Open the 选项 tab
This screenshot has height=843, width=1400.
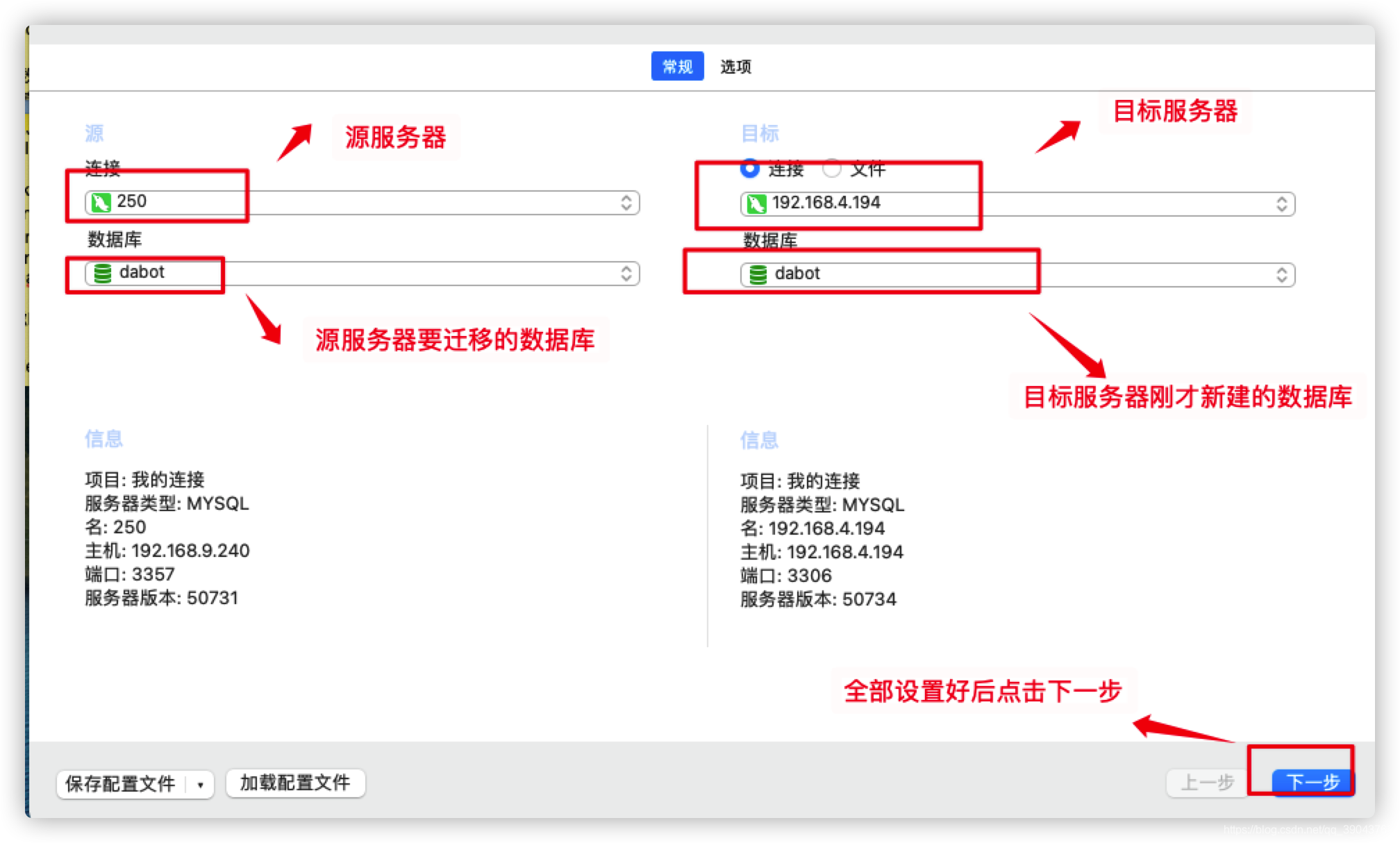click(735, 66)
